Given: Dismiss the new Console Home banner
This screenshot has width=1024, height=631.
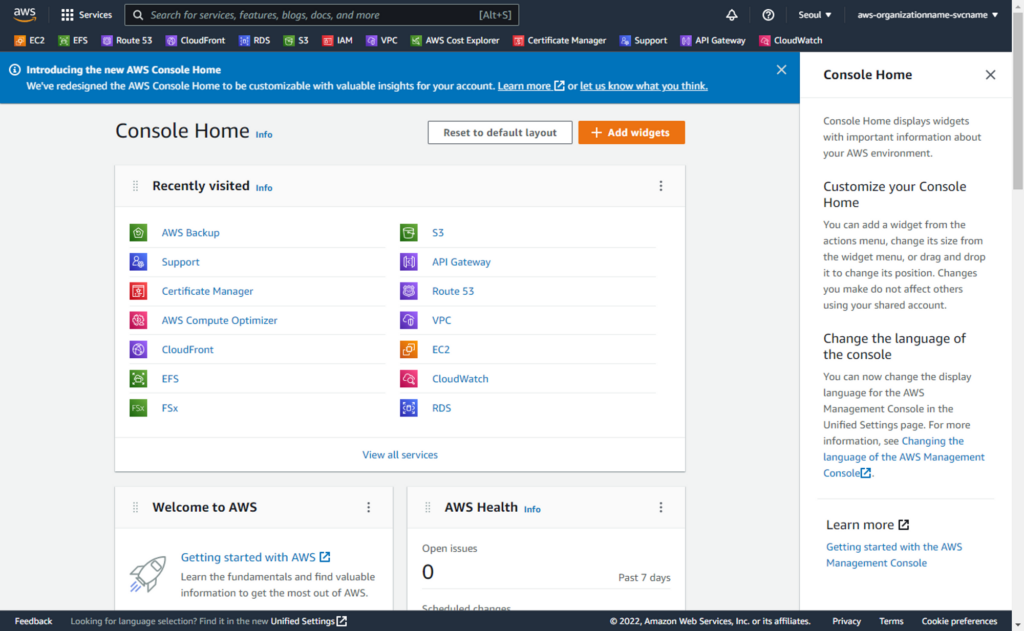Looking at the screenshot, I should point(782,70).
